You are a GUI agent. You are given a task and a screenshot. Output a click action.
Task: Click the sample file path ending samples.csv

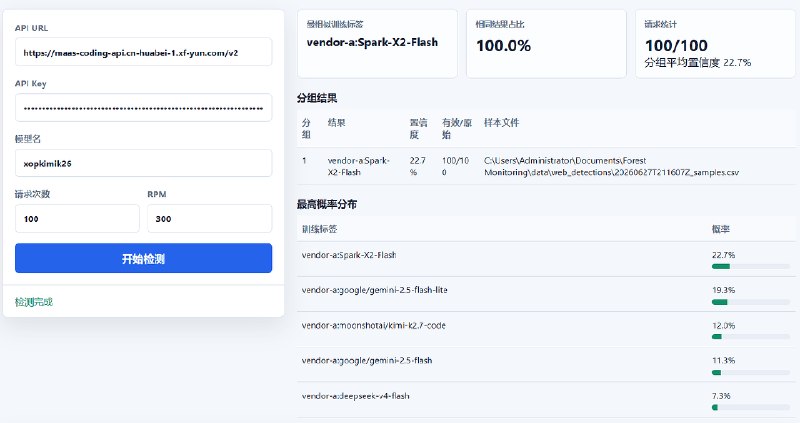pyautogui.click(x=611, y=166)
